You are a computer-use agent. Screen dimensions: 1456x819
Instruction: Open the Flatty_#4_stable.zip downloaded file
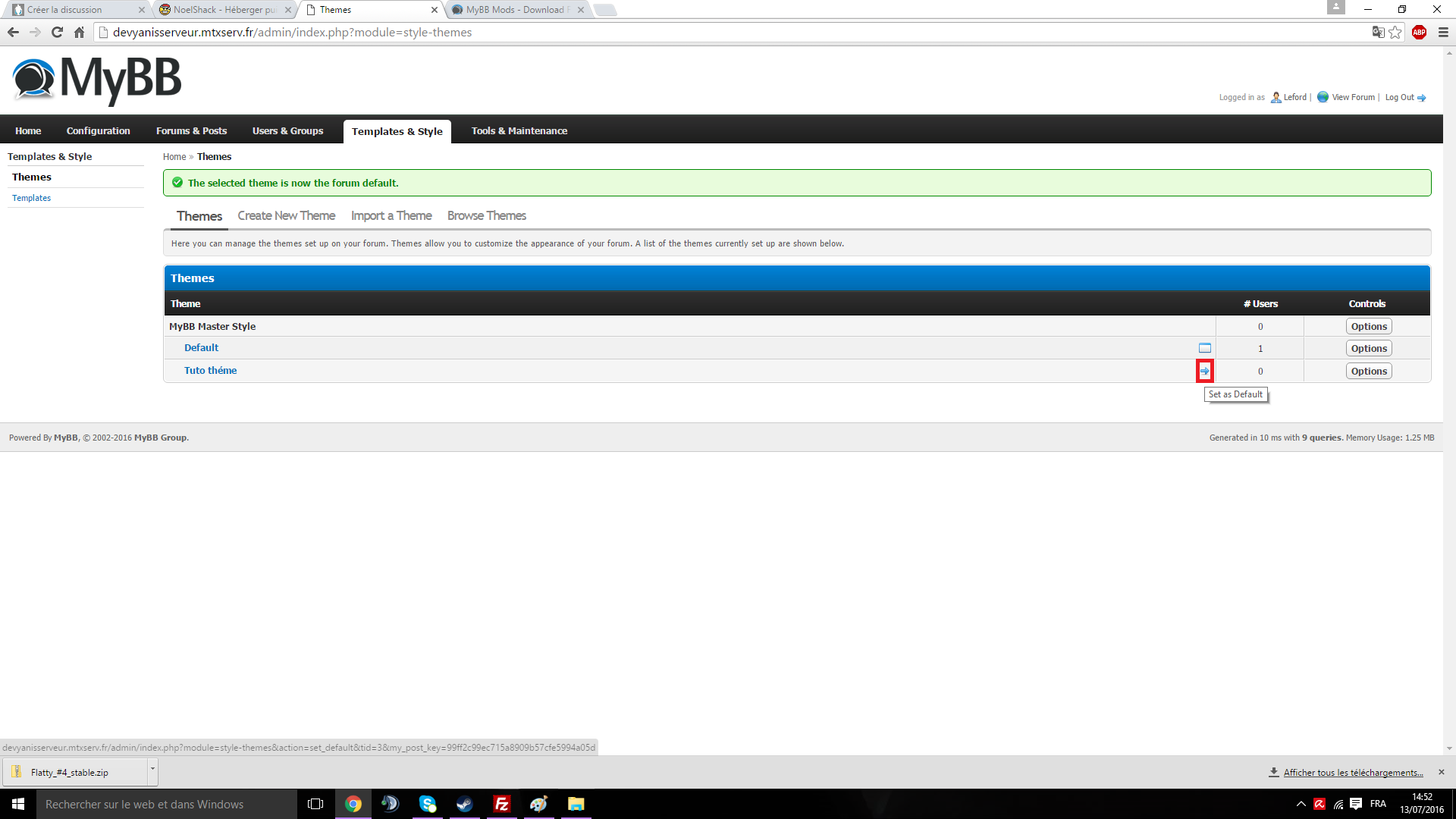tap(76, 772)
